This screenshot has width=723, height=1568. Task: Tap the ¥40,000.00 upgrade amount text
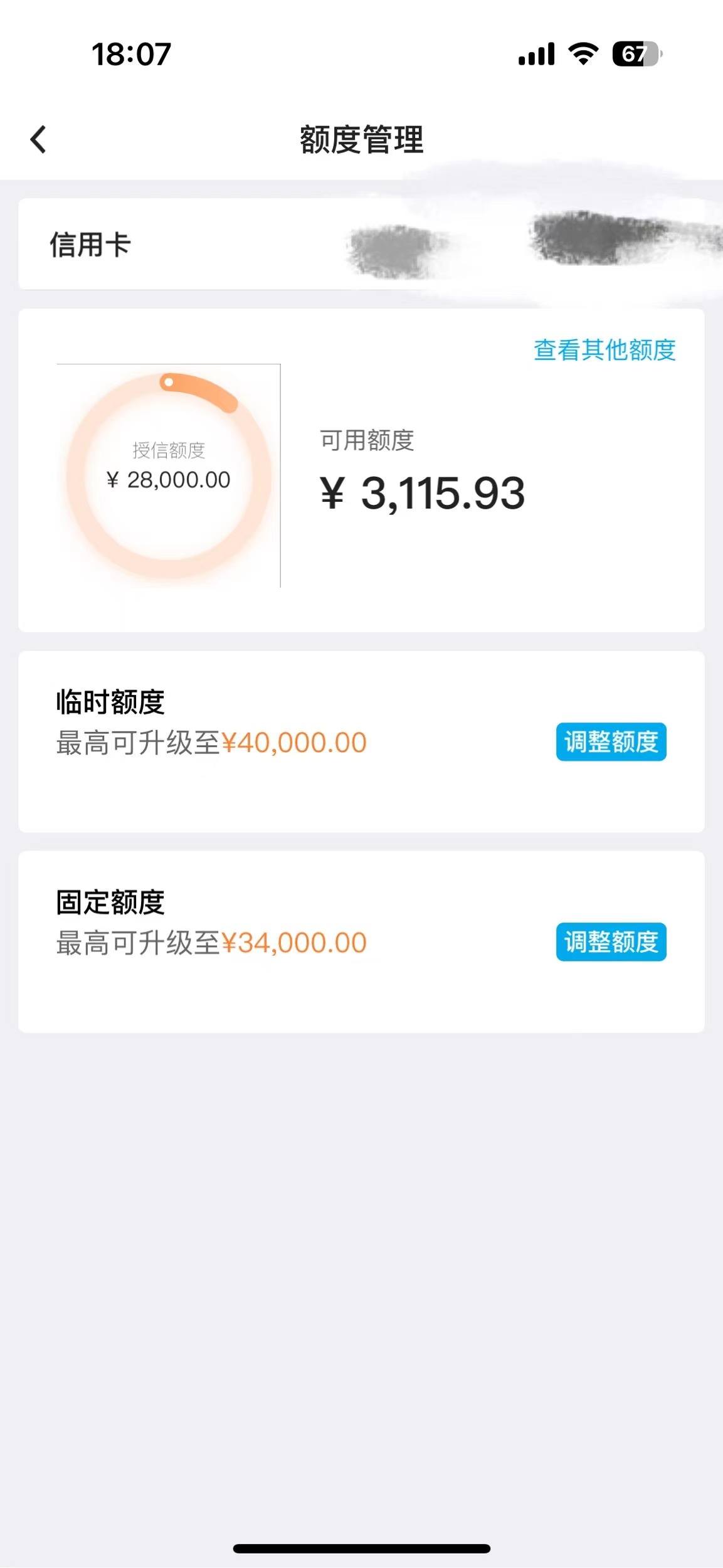[x=294, y=743]
